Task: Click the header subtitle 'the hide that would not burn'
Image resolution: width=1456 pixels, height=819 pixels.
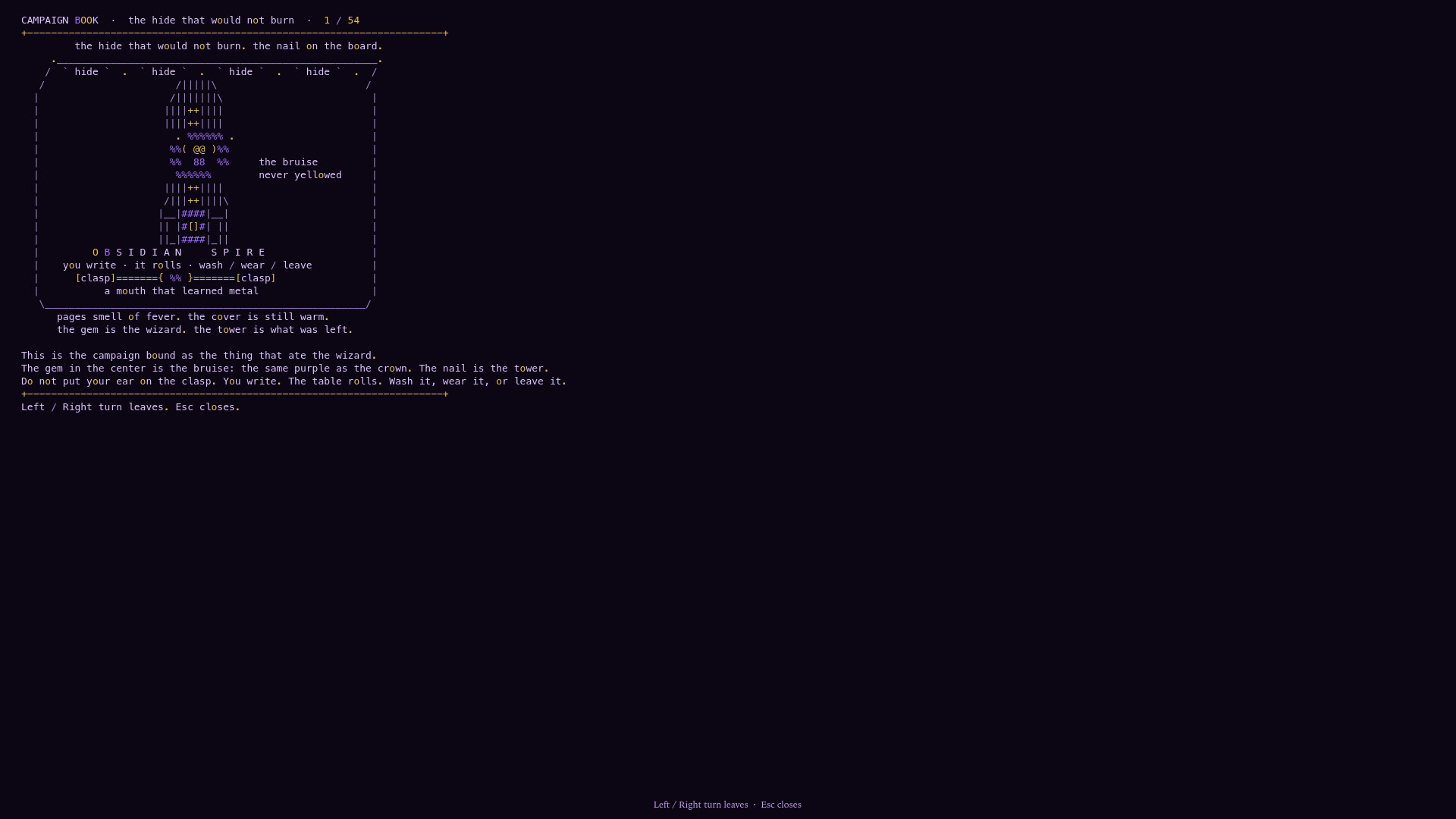Action: pos(211,20)
